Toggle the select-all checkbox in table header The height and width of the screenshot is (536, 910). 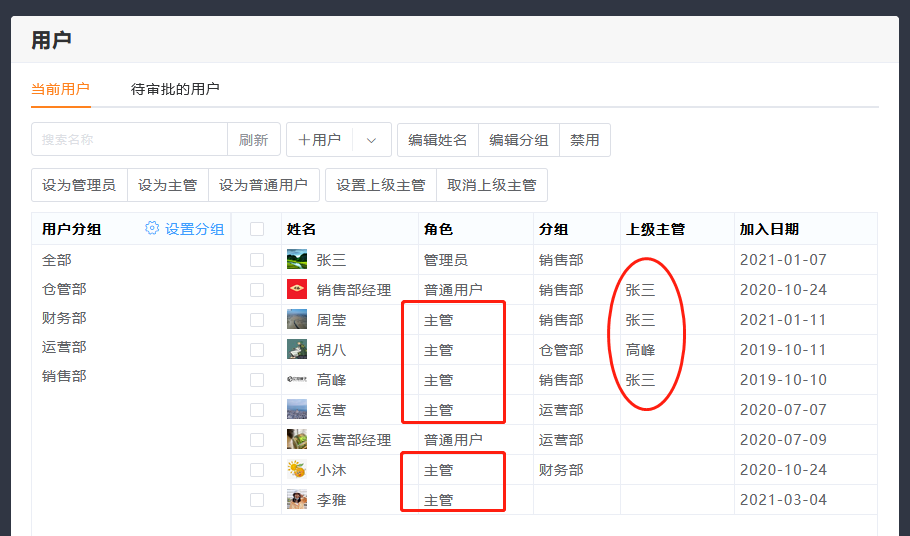257,229
